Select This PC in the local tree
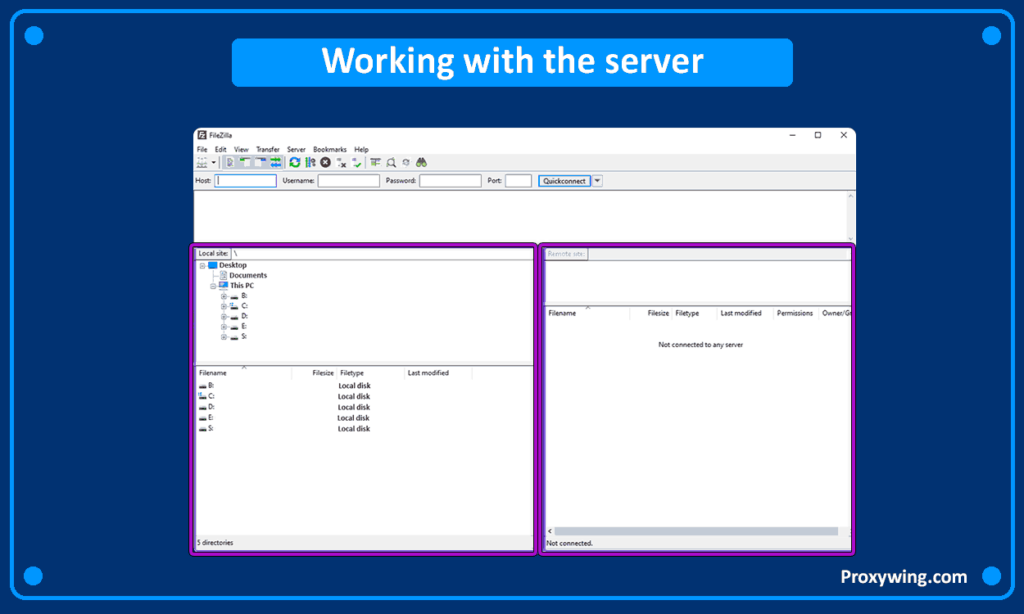The width and height of the screenshot is (1024, 614). tap(242, 285)
